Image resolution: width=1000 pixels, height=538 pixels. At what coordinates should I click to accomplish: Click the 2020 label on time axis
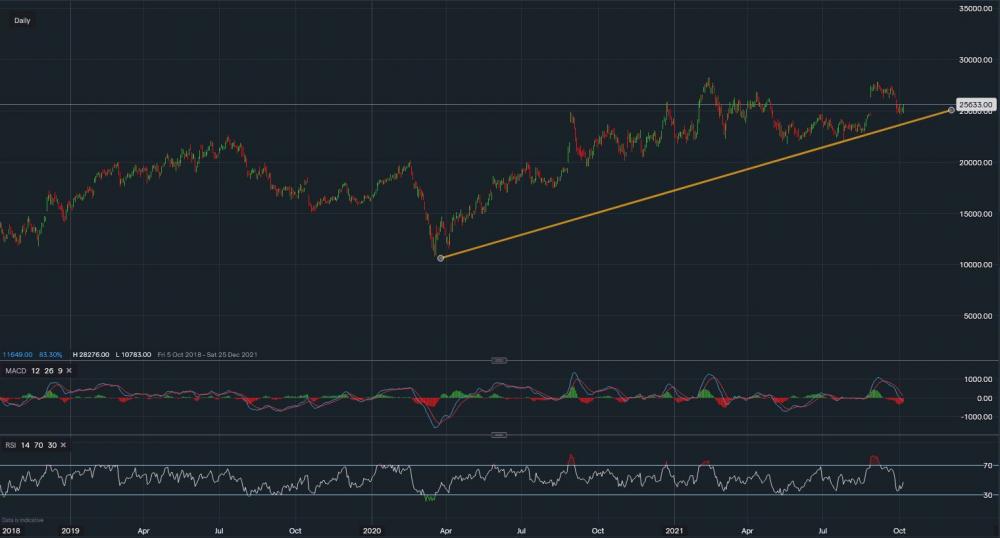(372, 529)
